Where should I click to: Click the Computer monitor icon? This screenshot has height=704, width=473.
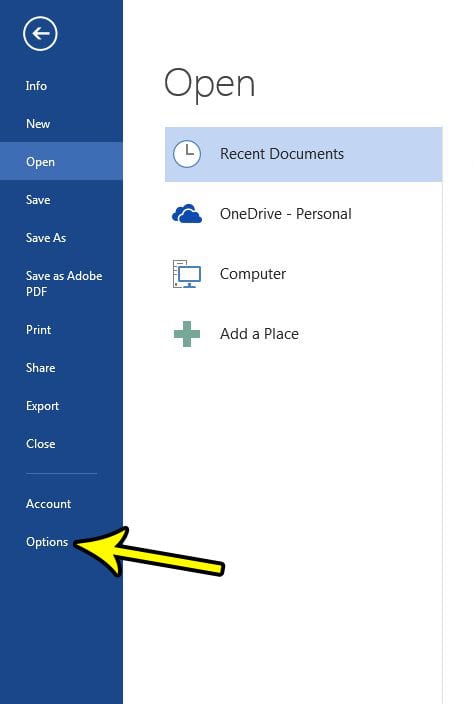point(187,274)
